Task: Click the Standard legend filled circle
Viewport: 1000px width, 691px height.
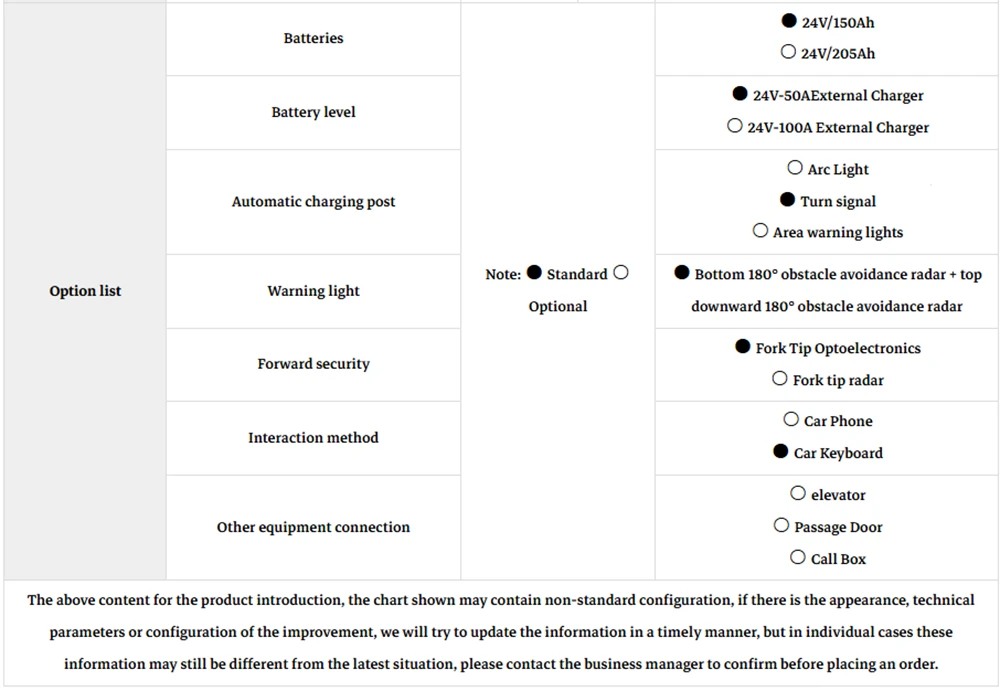Action: (534, 272)
